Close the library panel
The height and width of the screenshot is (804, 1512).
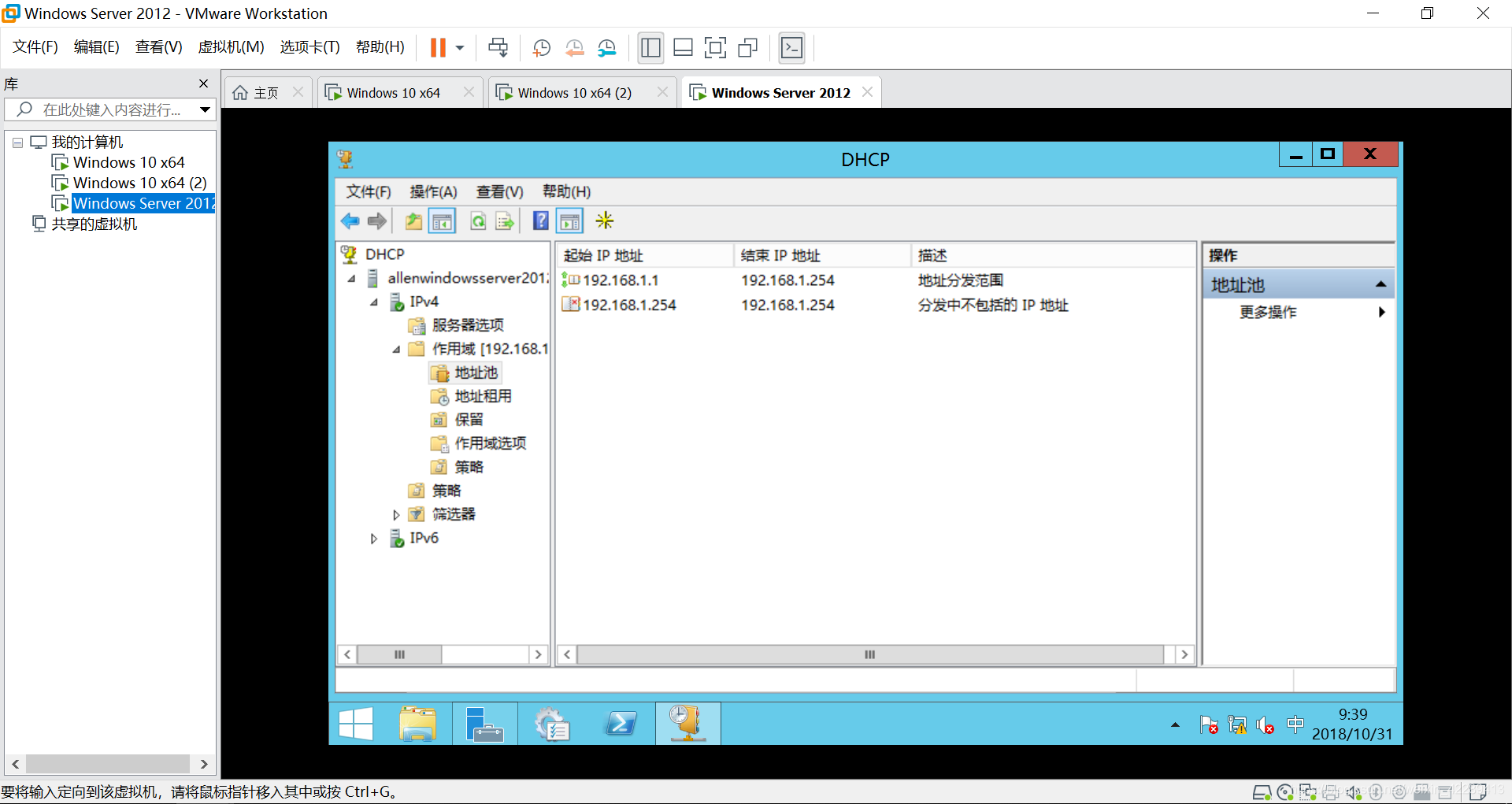tap(203, 83)
